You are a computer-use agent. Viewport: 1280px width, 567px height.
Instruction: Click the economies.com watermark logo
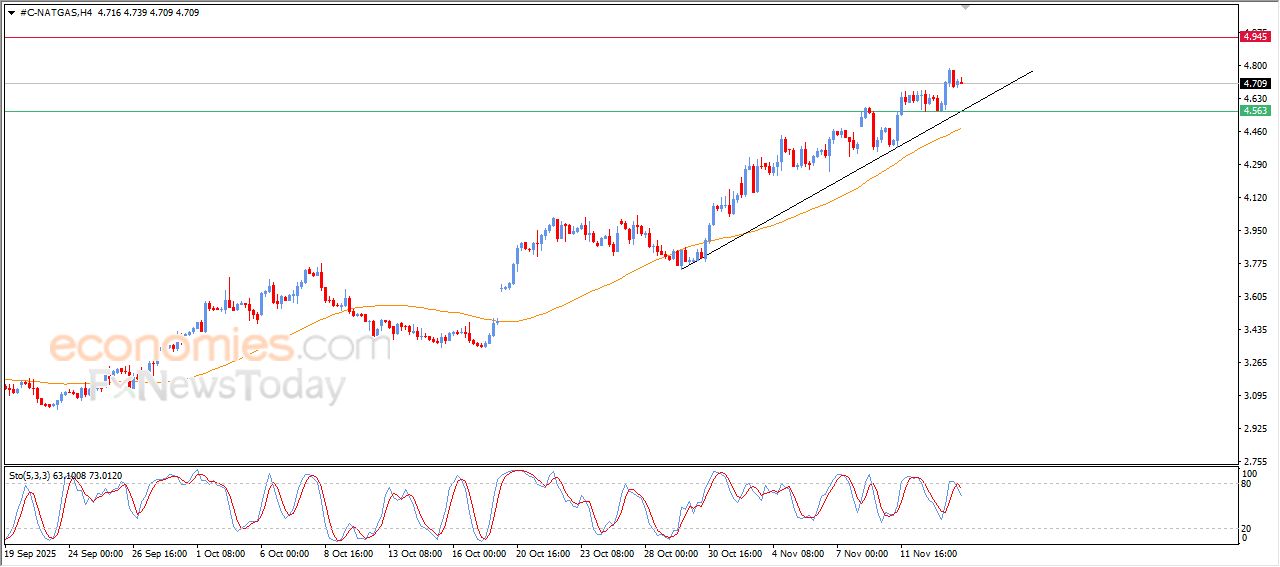click(220, 347)
